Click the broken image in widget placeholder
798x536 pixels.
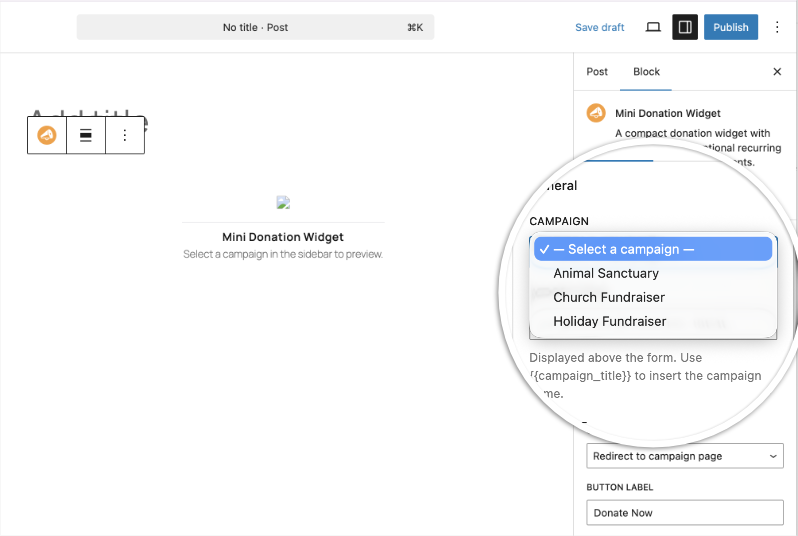[283, 203]
